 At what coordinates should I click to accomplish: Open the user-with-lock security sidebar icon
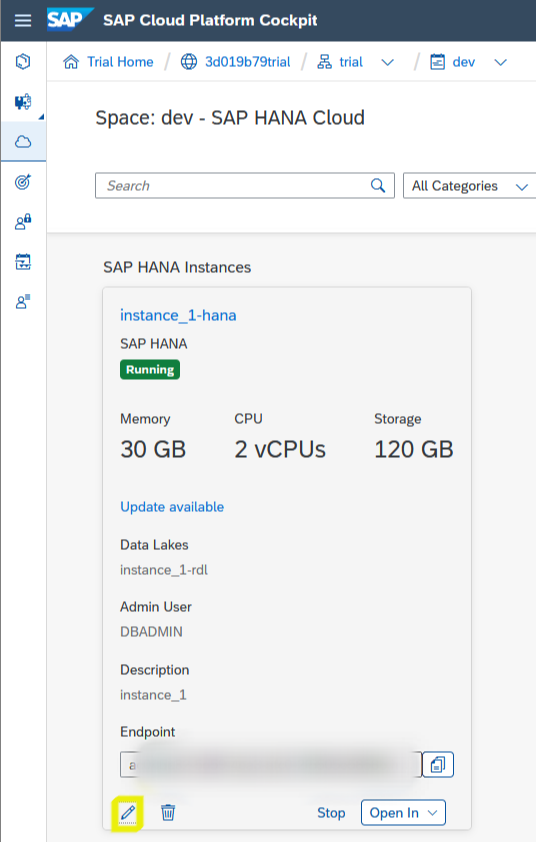[x=23, y=221]
